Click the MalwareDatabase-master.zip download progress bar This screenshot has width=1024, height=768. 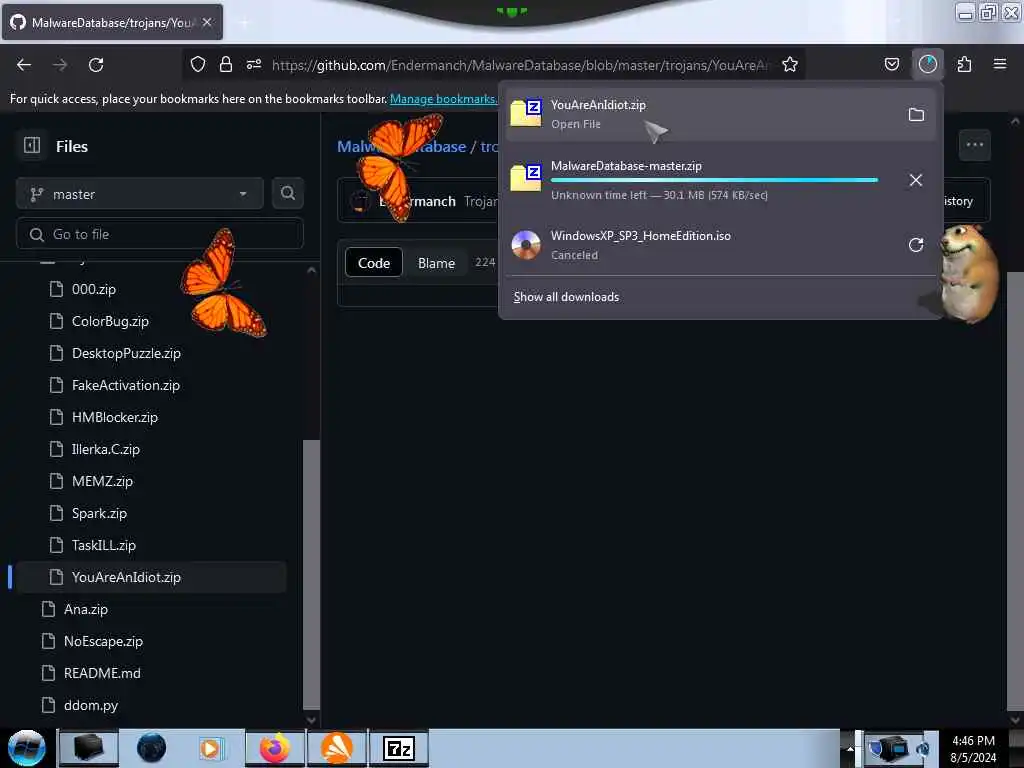[714, 180]
